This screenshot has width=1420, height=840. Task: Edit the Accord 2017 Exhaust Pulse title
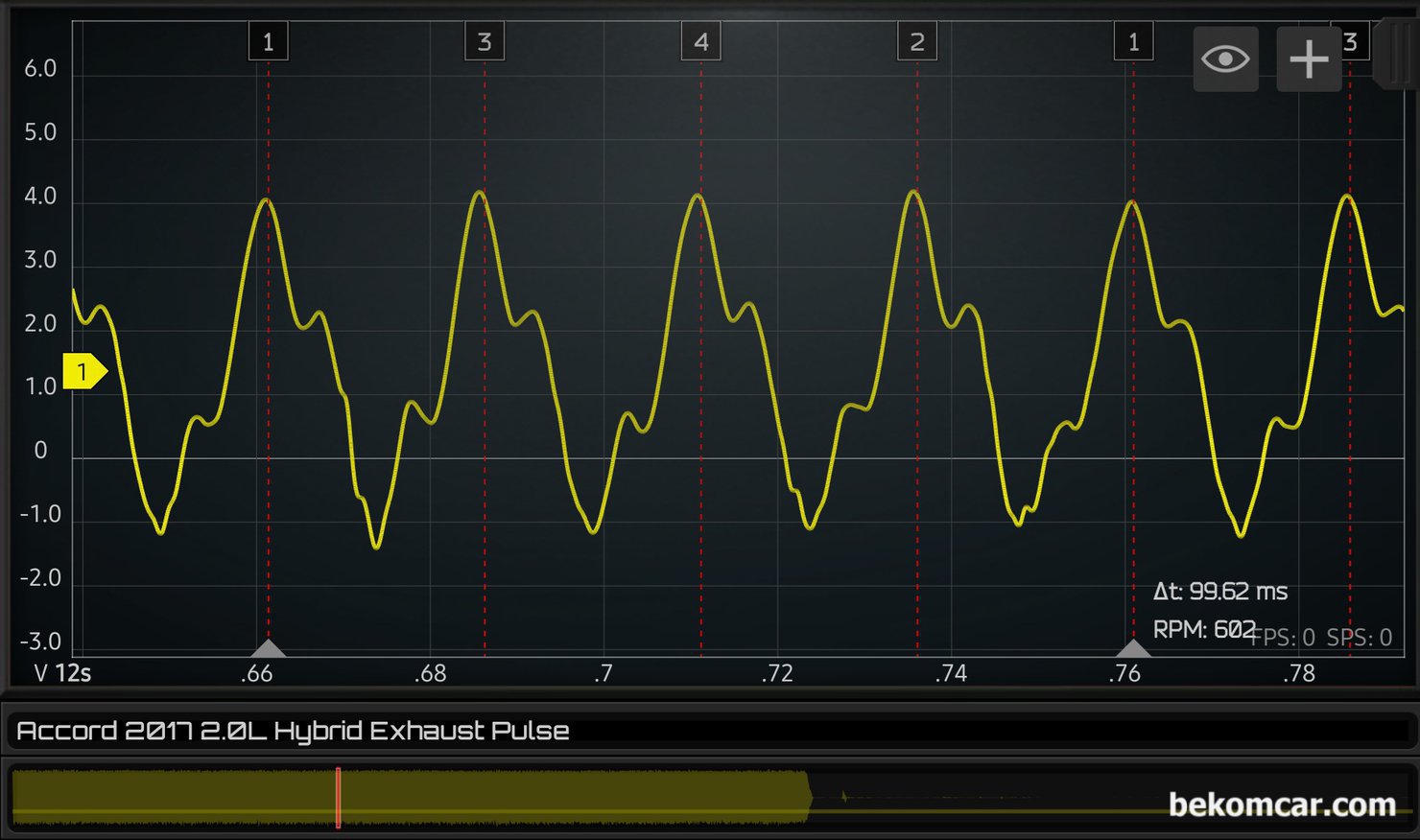pyautogui.click(x=293, y=731)
